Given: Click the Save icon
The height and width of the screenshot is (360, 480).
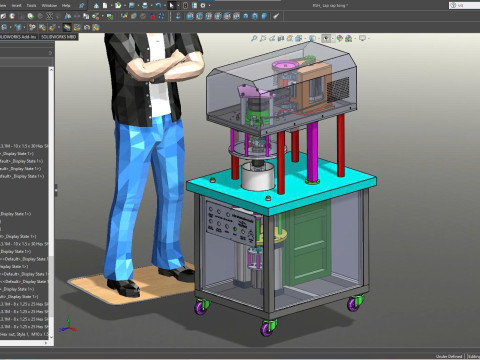Looking at the screenshot, I should 132,6.
